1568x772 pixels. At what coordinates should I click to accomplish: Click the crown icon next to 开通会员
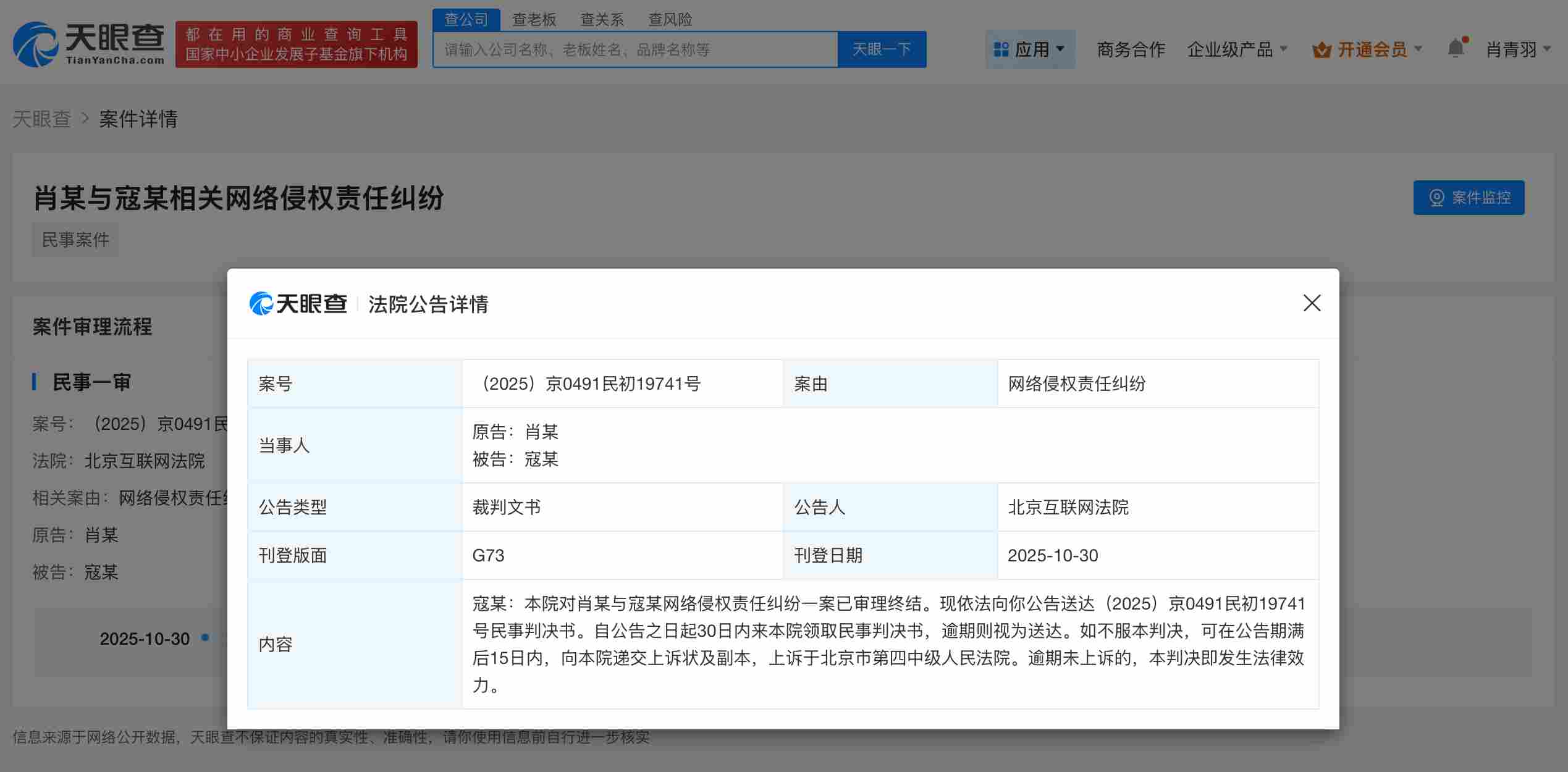(x=1322, y=49)
